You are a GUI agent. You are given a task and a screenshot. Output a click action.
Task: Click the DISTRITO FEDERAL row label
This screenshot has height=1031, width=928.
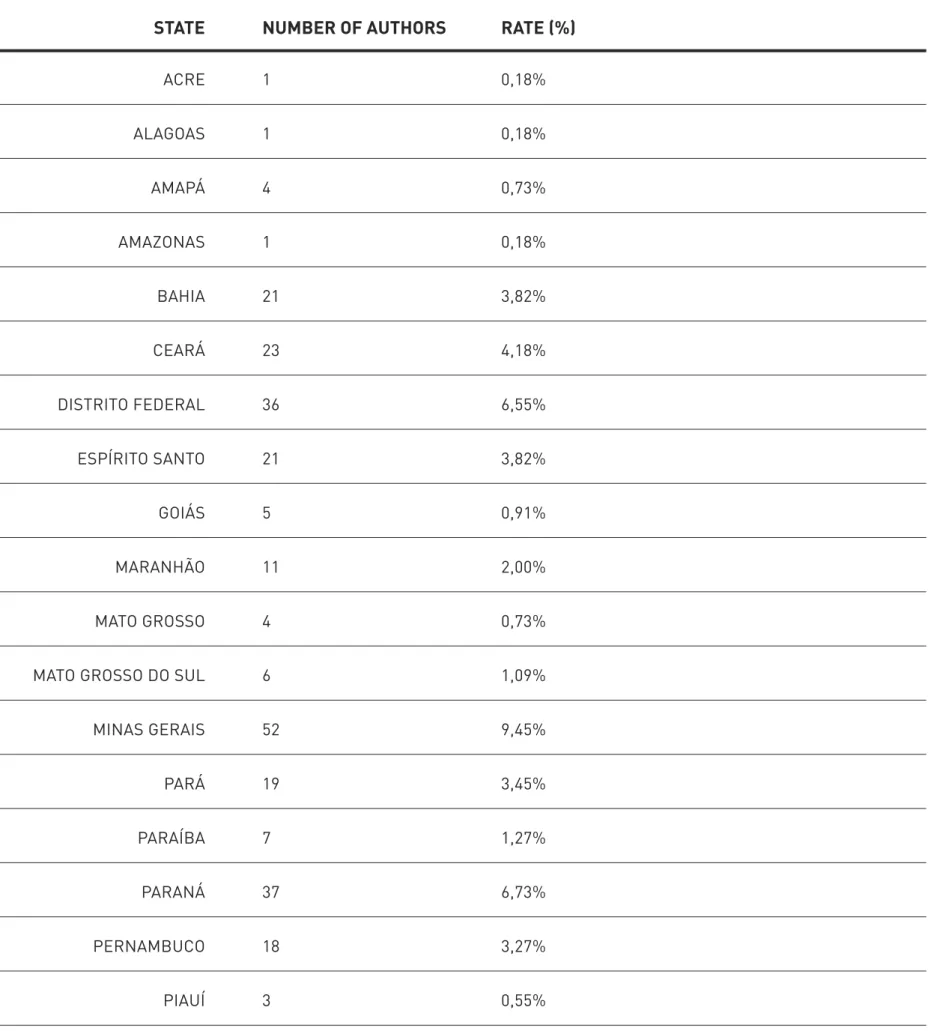pyautogui.click(x=132, y=404)
